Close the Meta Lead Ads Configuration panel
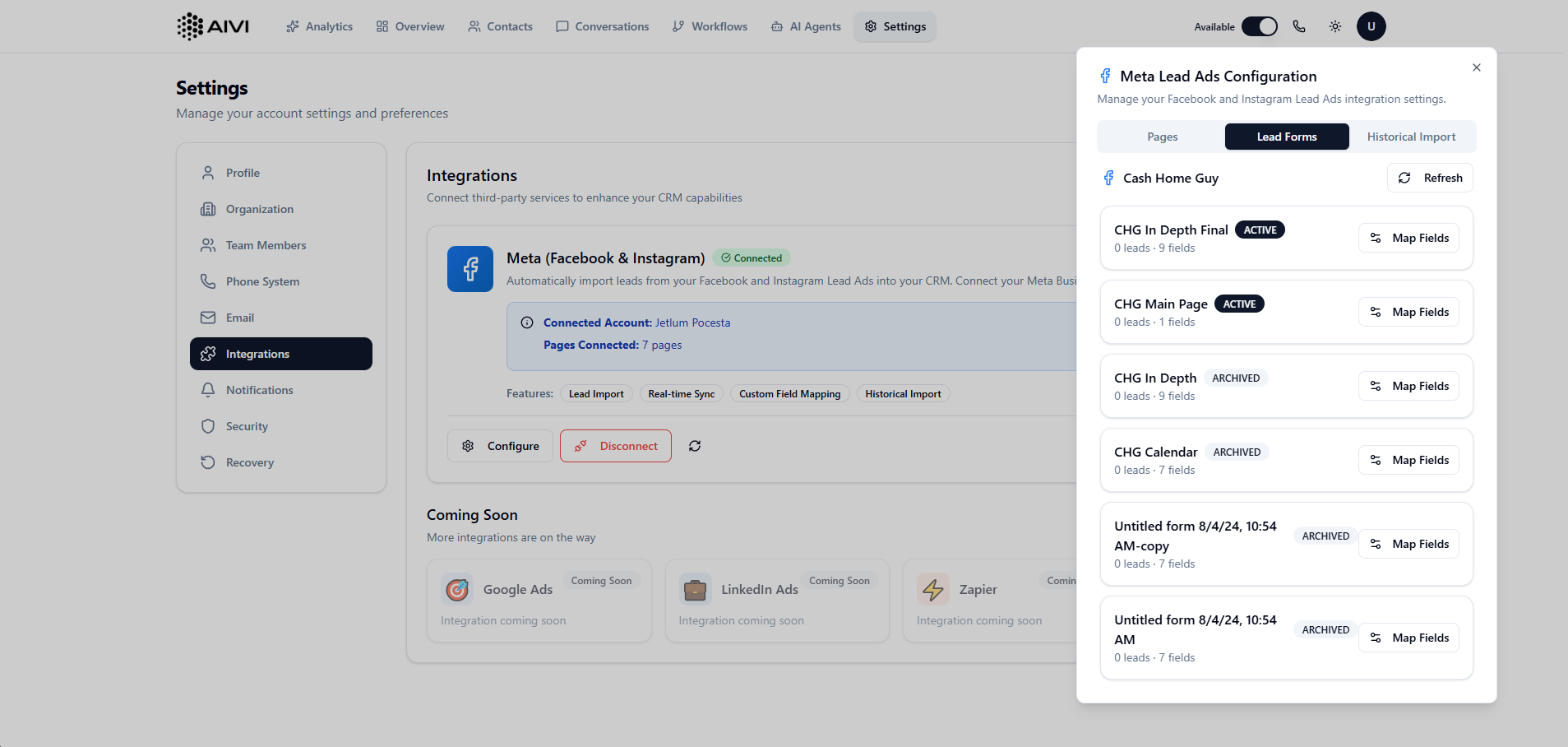 point(1477,67)
